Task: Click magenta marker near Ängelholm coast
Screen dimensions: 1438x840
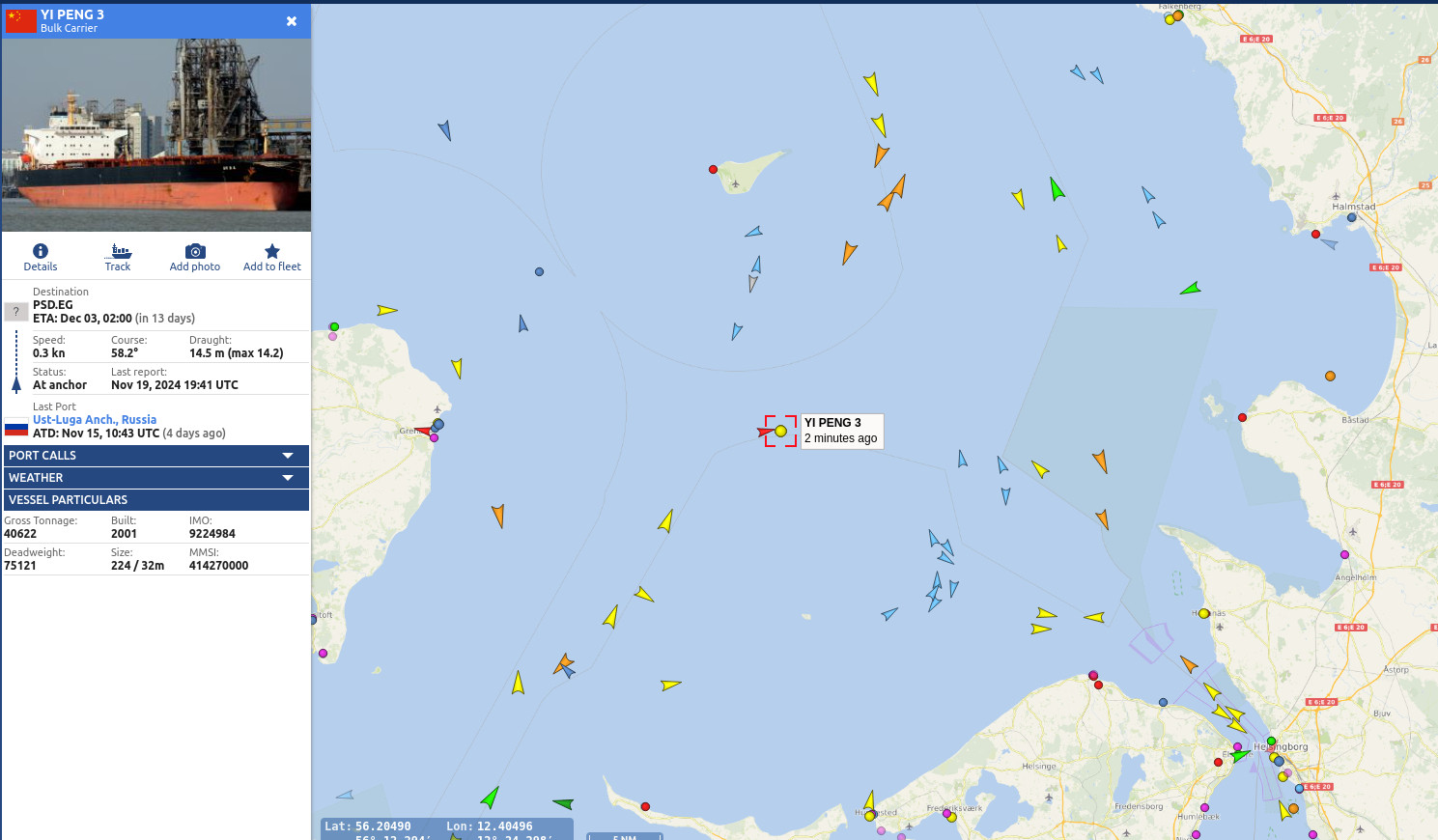Action: coord(1344,555)
